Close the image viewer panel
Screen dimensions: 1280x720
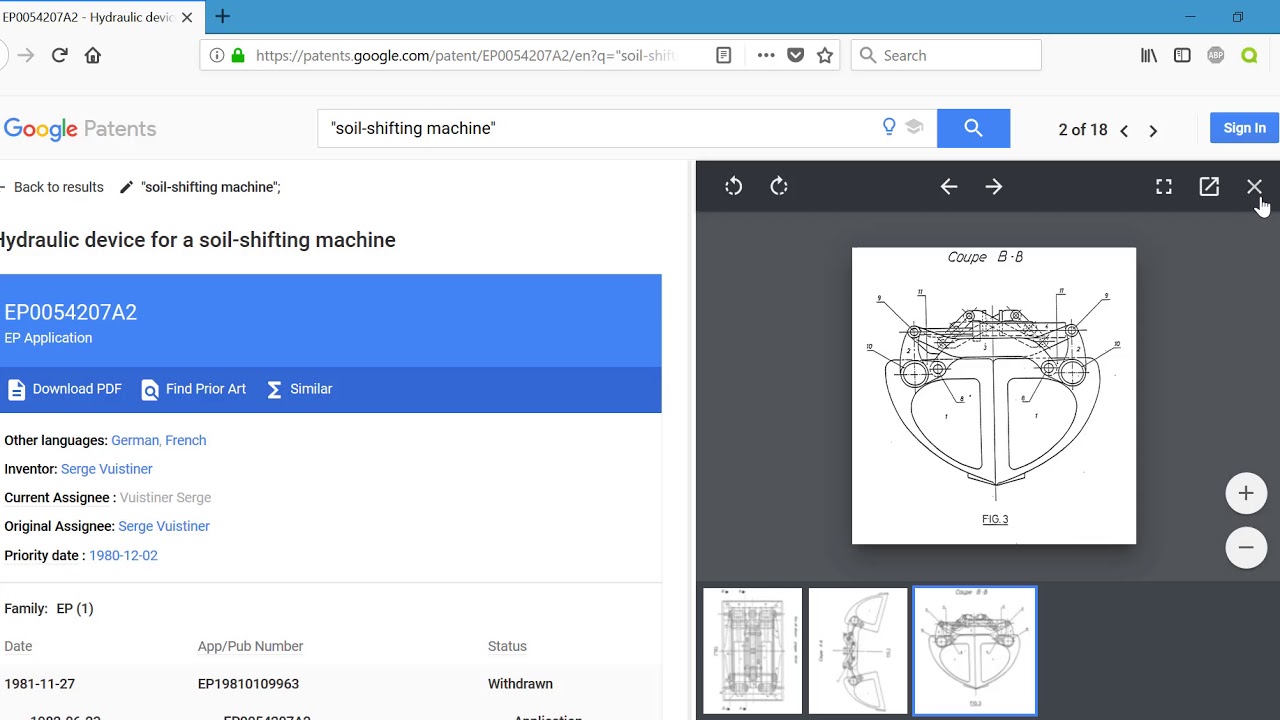click(x=1254, y=186)
